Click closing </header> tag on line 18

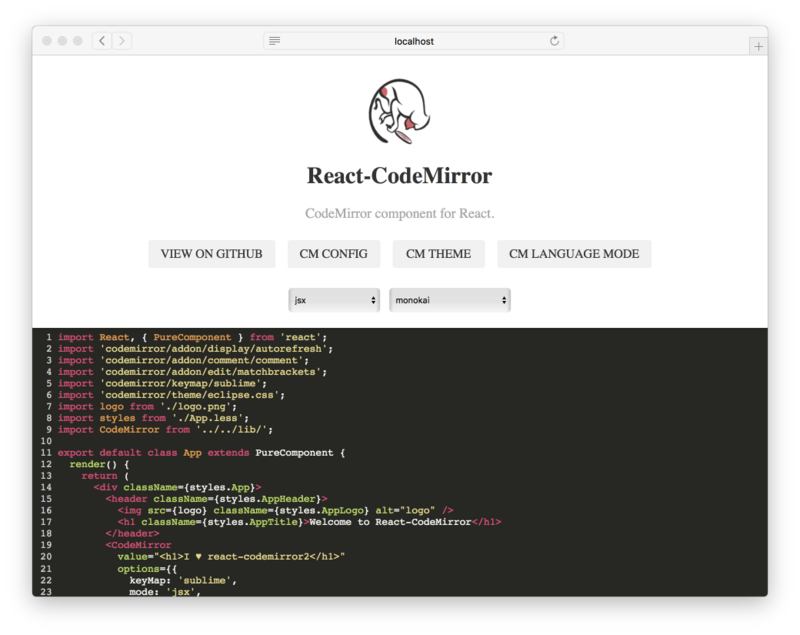pos(133,534)
